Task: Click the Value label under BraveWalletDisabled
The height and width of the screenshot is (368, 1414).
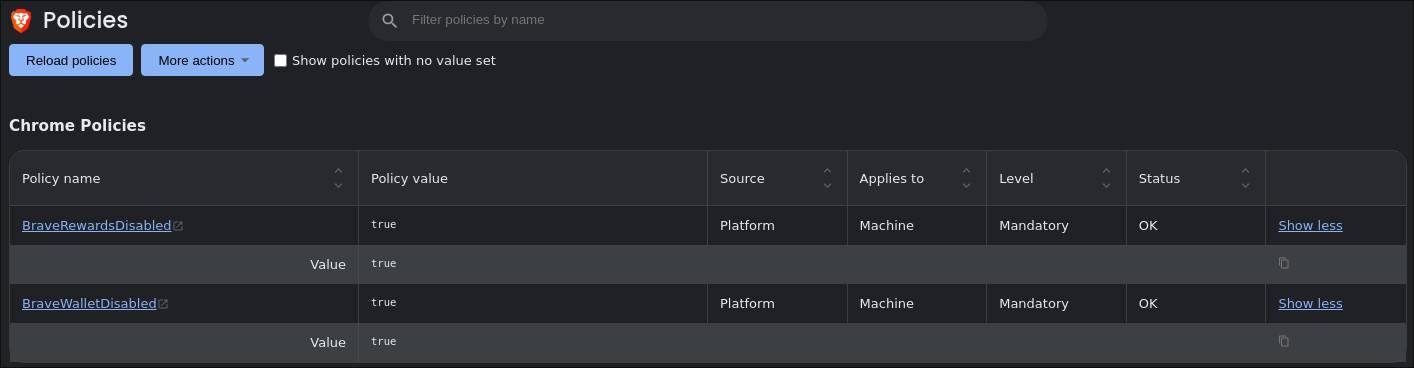Action: 328,342
